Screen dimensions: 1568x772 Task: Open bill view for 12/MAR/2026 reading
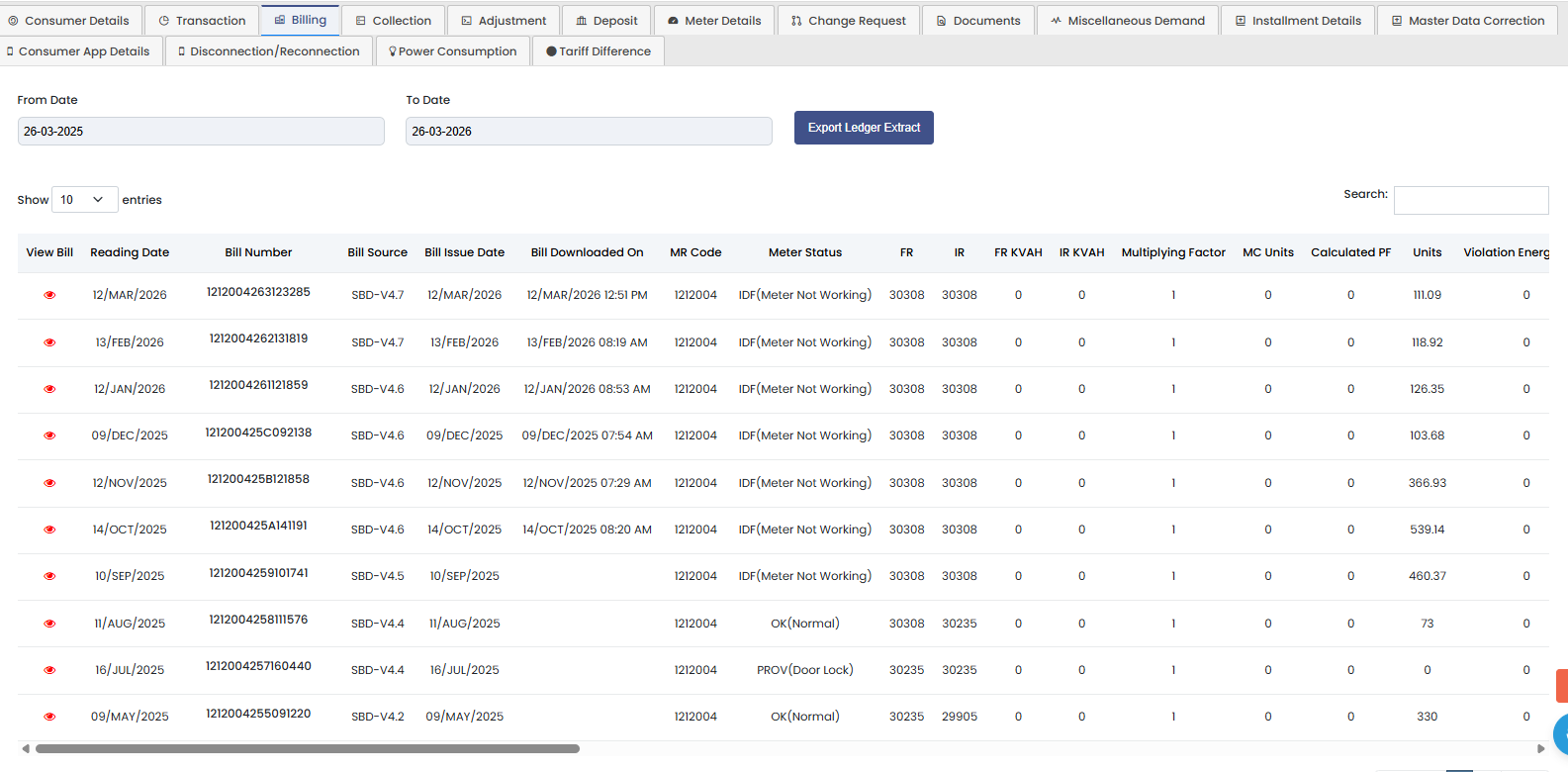point(49,295)
